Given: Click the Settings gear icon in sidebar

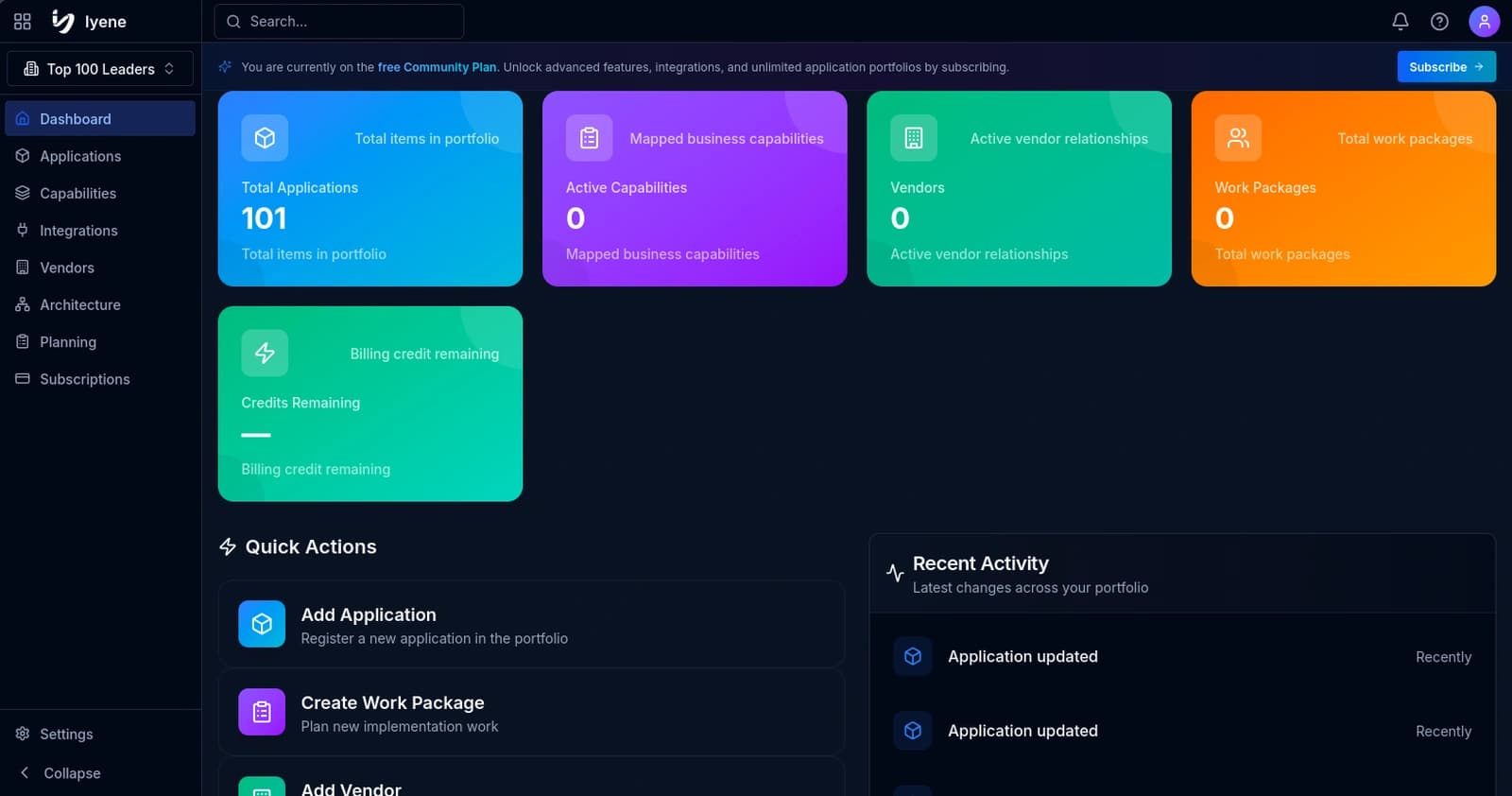Looking at the screenshot, I should point(23,734).
